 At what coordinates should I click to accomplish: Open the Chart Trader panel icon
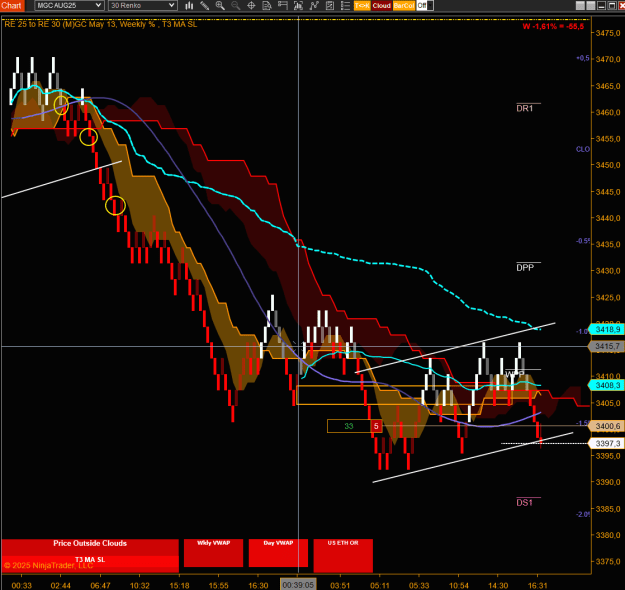click(x=283, y=6)
